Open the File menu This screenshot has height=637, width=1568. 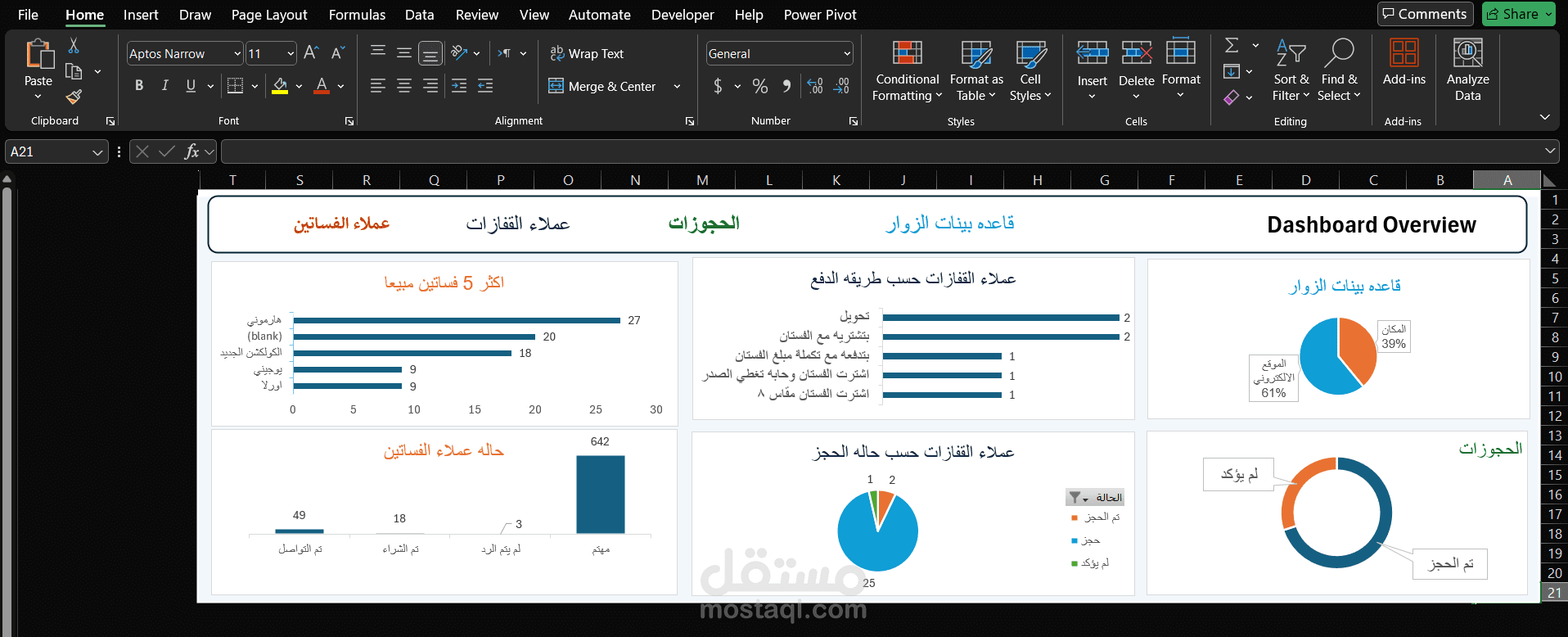[28, 15]
